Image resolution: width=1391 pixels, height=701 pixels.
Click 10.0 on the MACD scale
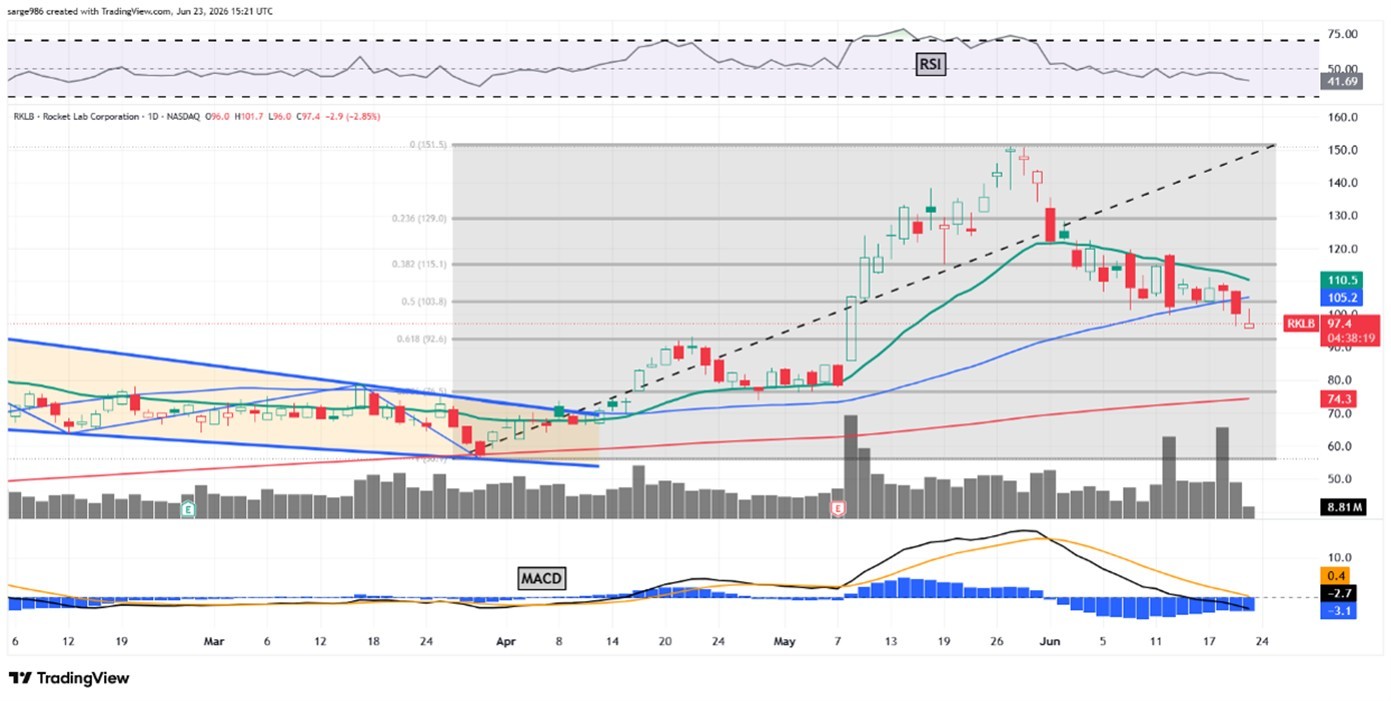click(x=1340, y=558)
